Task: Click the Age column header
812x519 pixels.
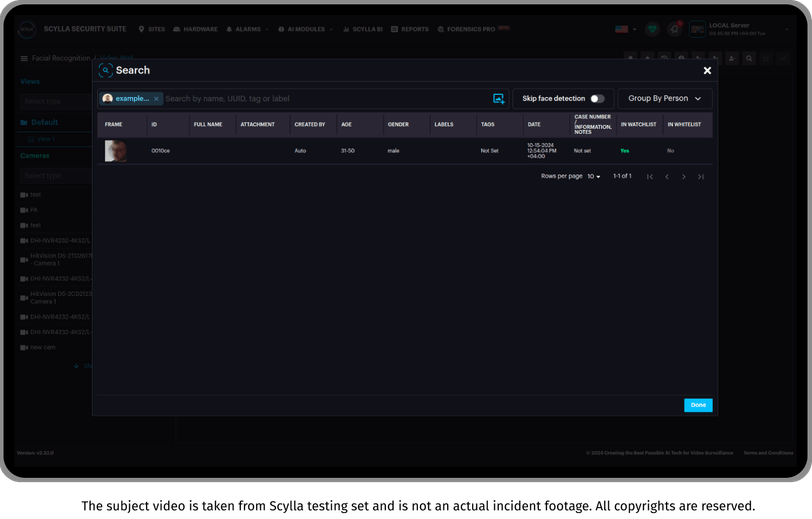Action: (x=346, y=124)
